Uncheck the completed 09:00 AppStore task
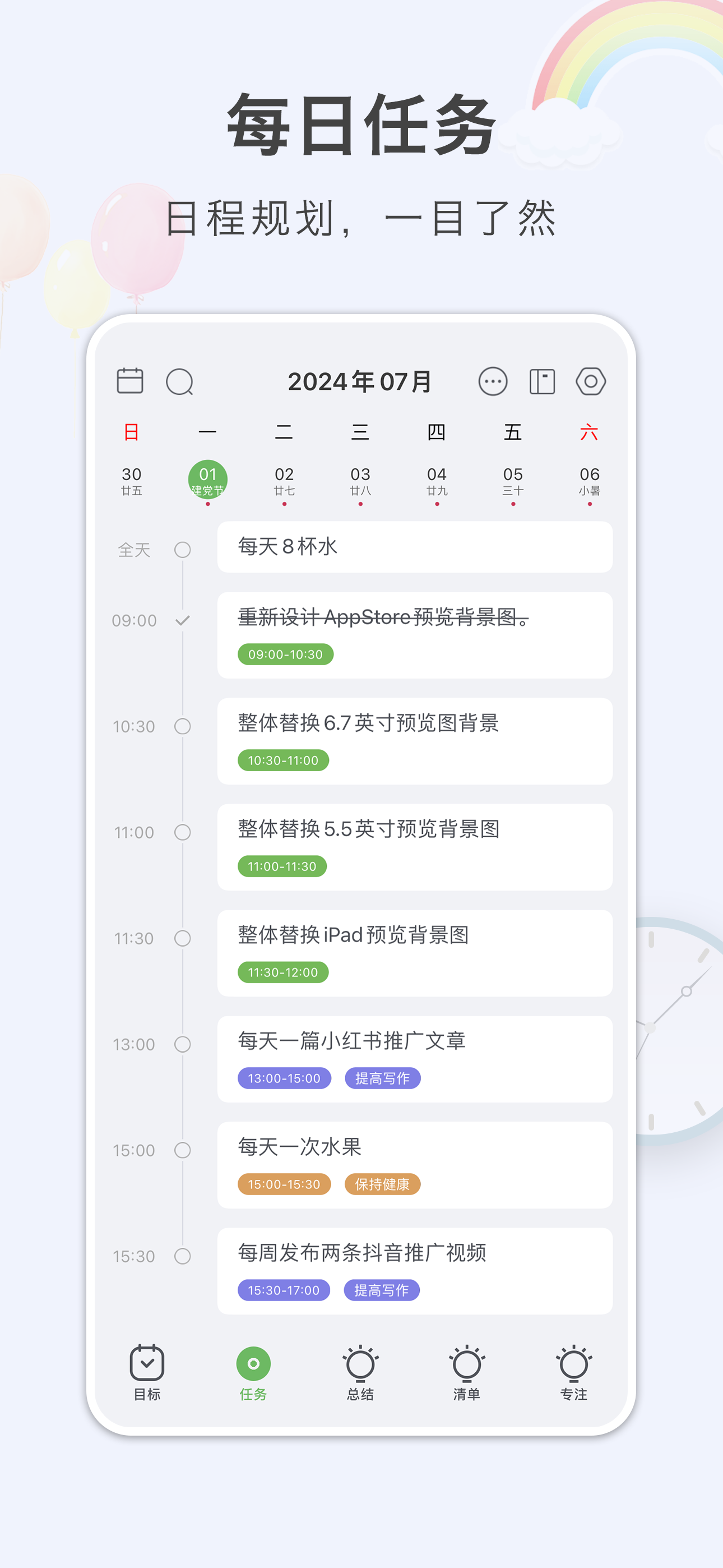Viewport: 723px width, 1568px height. [x=183, y=620]
